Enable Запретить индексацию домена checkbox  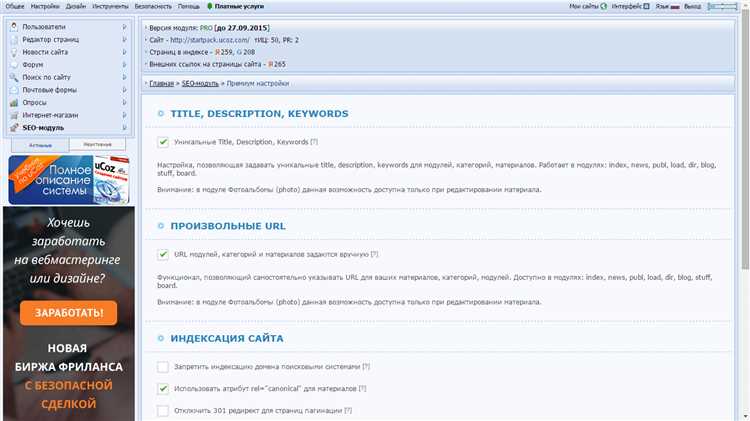coord(163,367)
